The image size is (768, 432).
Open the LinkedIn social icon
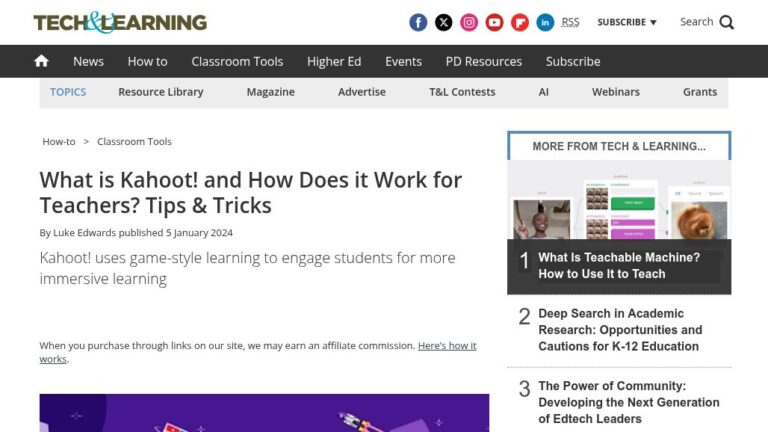point(545,22)
